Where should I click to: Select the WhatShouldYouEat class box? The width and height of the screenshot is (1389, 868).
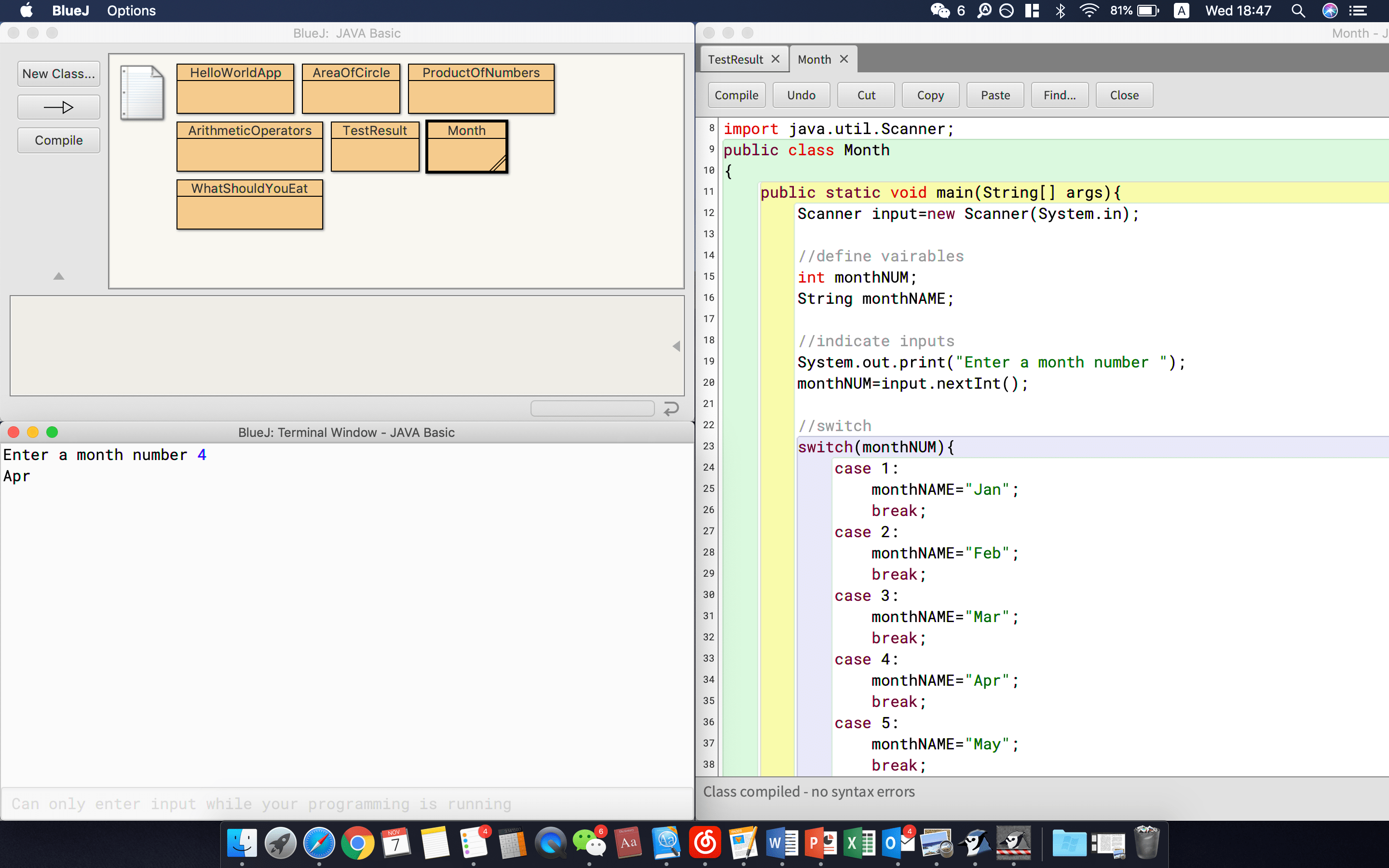coord(250,204)
